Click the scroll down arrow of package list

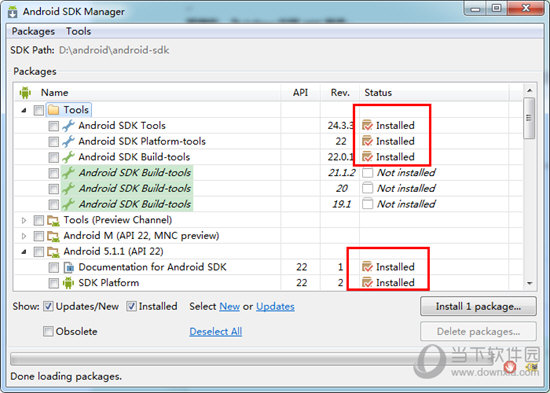[529, 283]
